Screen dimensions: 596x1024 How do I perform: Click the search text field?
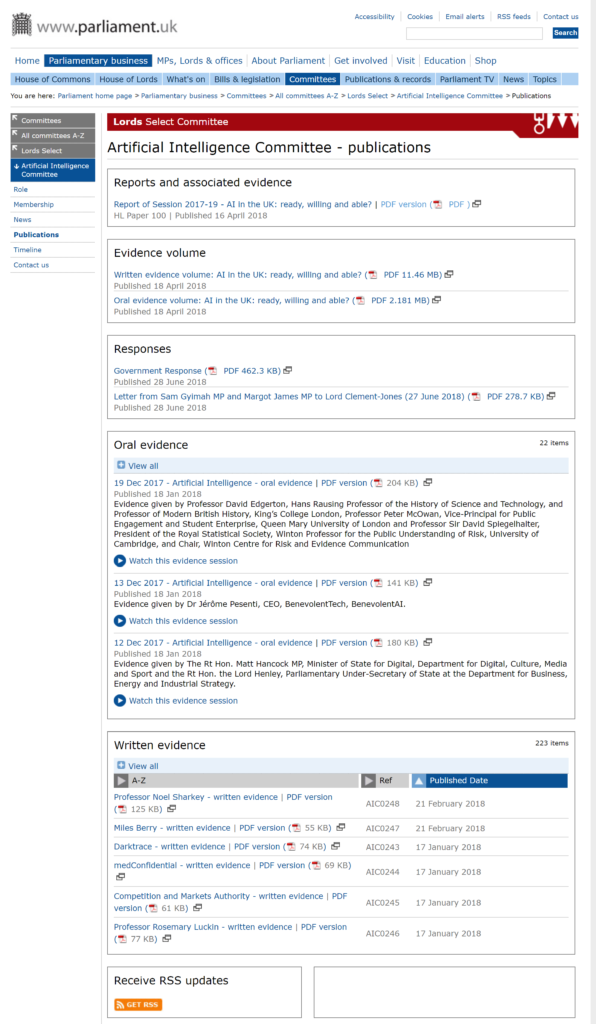[475, 33]
